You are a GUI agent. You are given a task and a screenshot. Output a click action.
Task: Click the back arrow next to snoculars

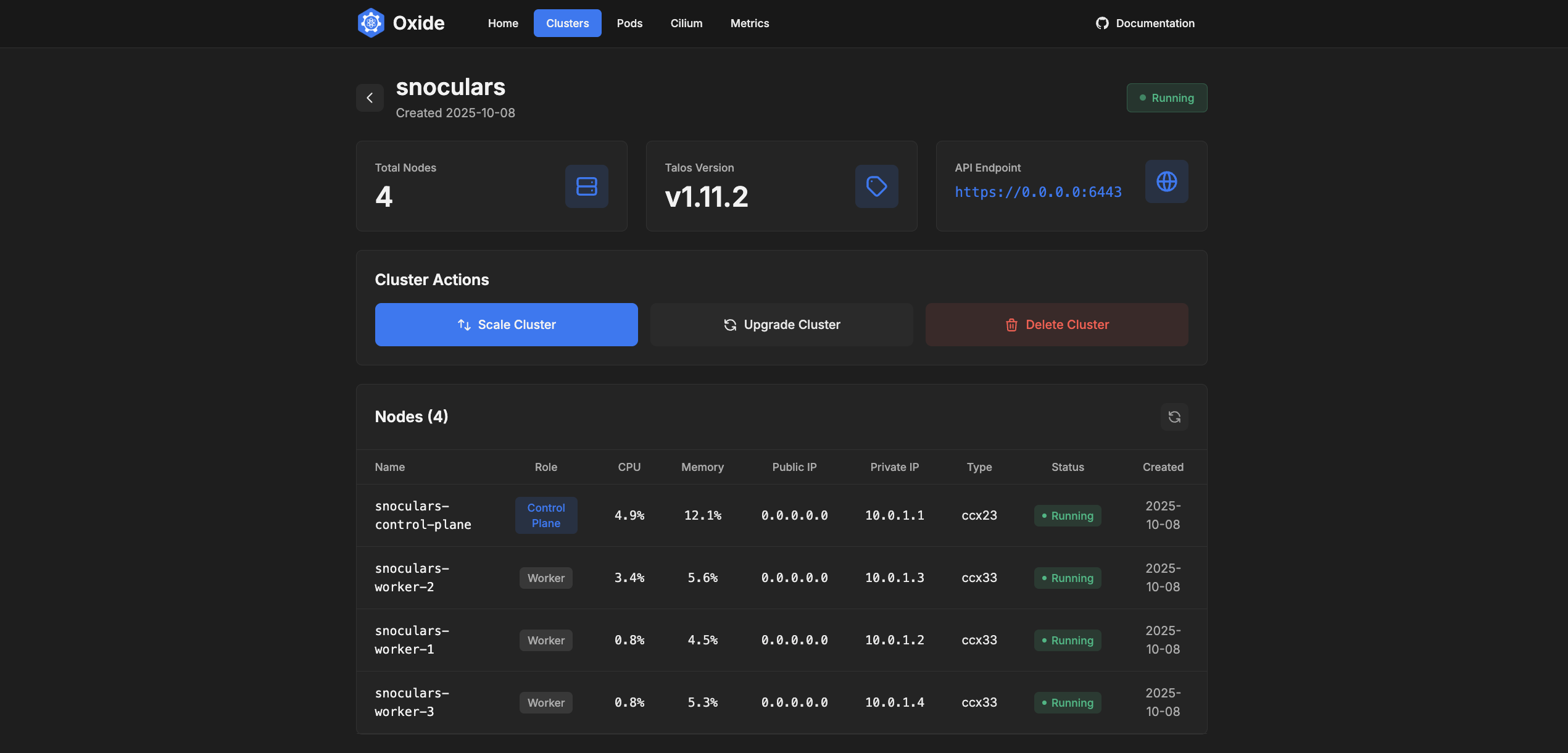click(x=370, y=98)
